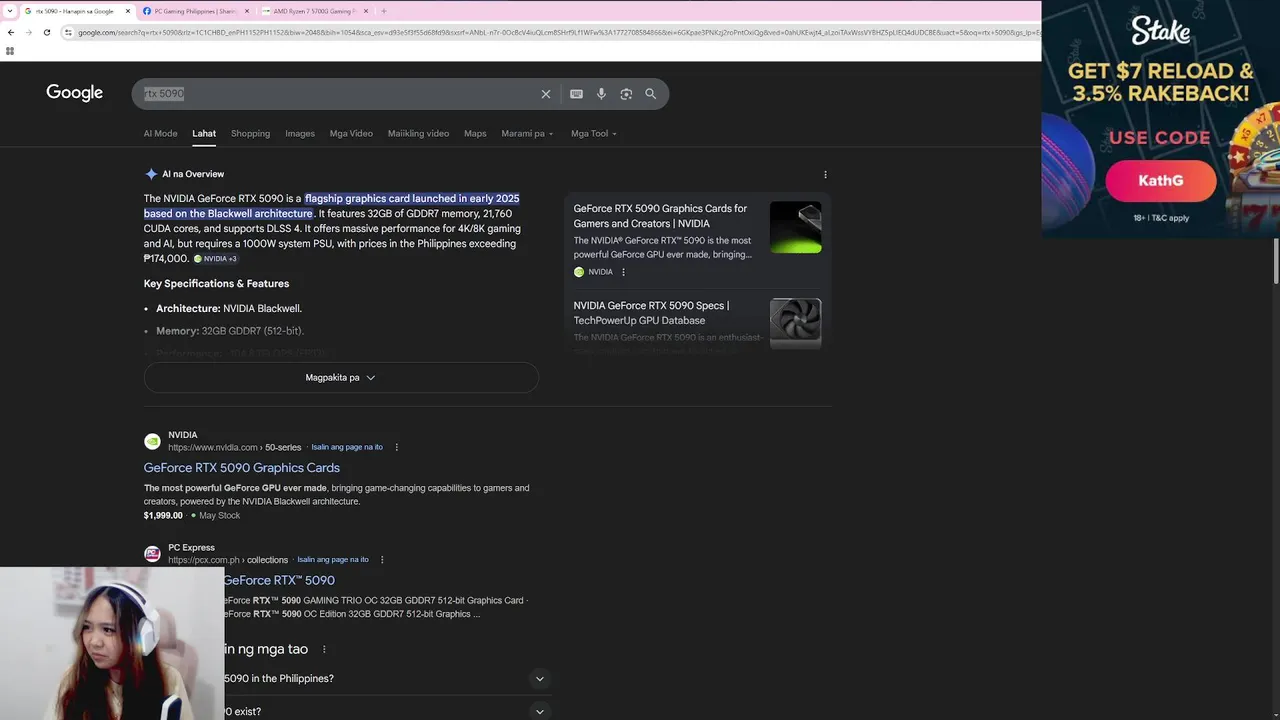
Task: View site information icon in address bar
Action: (x=68, y=32)
